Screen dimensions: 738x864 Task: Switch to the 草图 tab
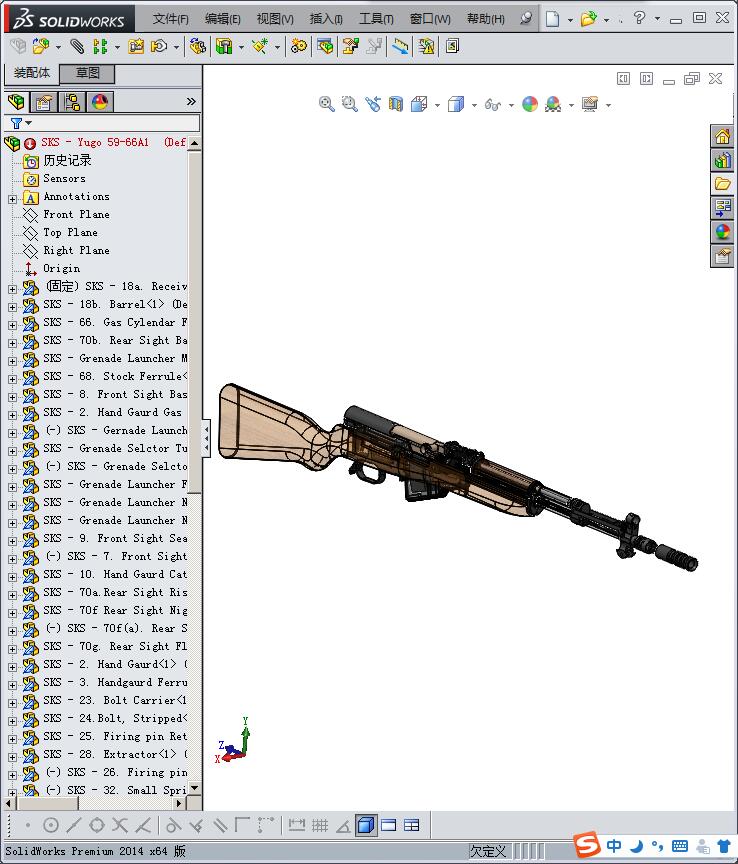[88, 73]
